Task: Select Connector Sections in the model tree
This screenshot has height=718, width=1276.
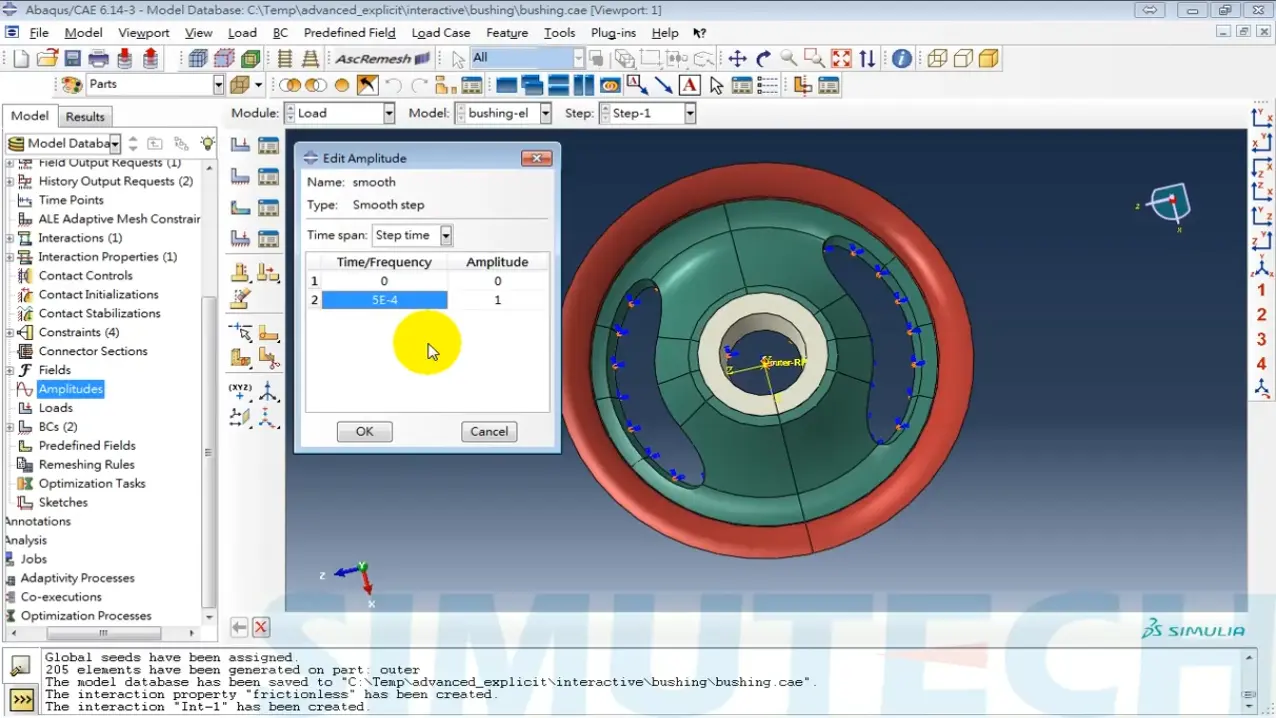Action: (93, 351)
